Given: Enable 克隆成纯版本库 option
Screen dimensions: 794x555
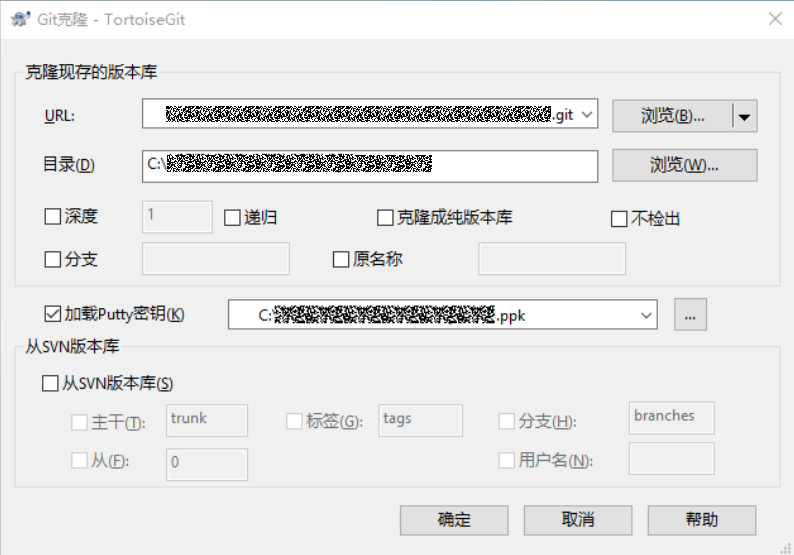Looking at the screenshot, I should tap(385, 218).
